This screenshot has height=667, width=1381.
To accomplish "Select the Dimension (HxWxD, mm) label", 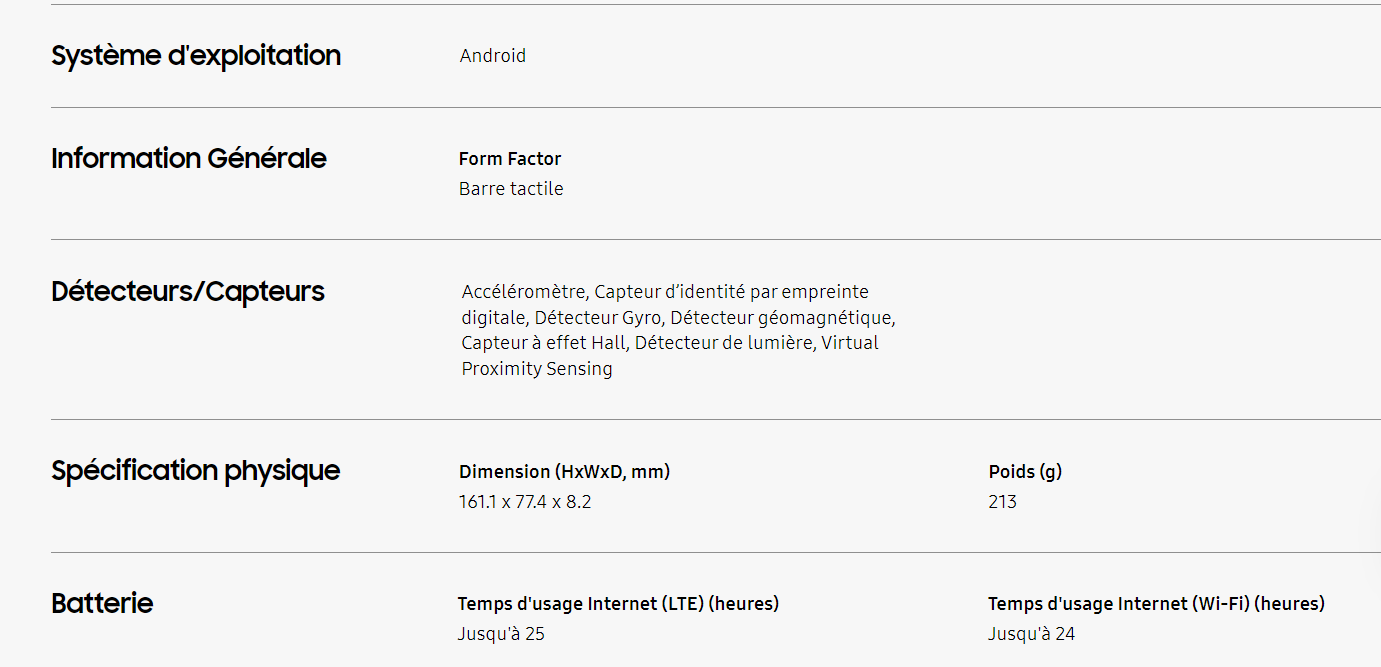I will coord(565,472).
